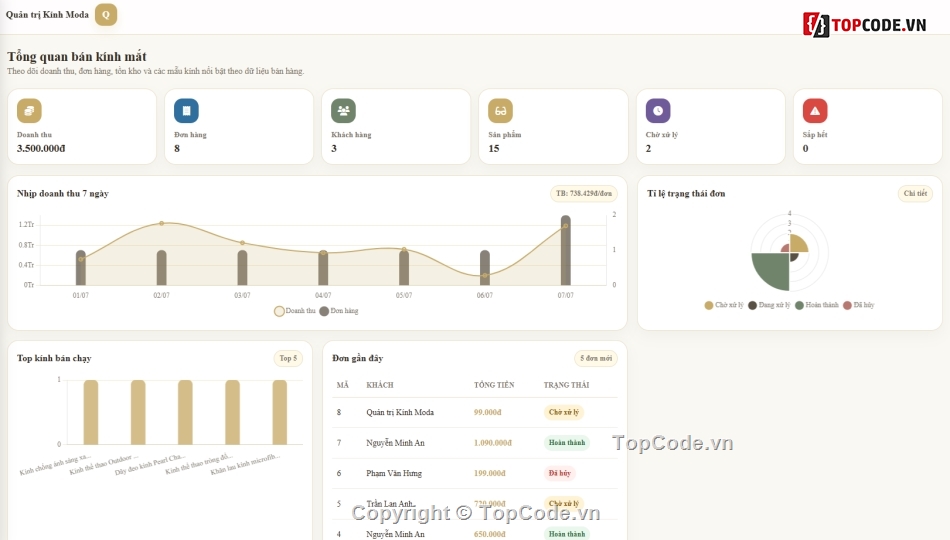Click Quản trị Kính Moda header label
950x540 pixels.
coord(47,15)
